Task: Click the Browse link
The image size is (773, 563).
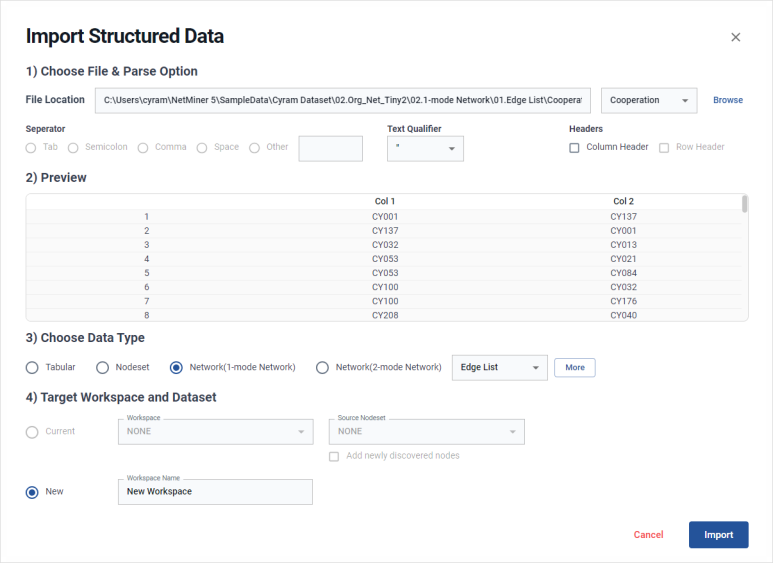Action: (727, 100)
